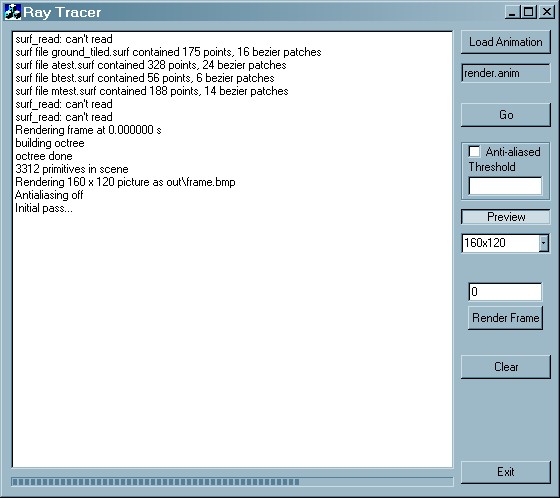Click the Ray Tracer title bar app icon
Screen dimensions: 560x498
(x=12, y=12)
